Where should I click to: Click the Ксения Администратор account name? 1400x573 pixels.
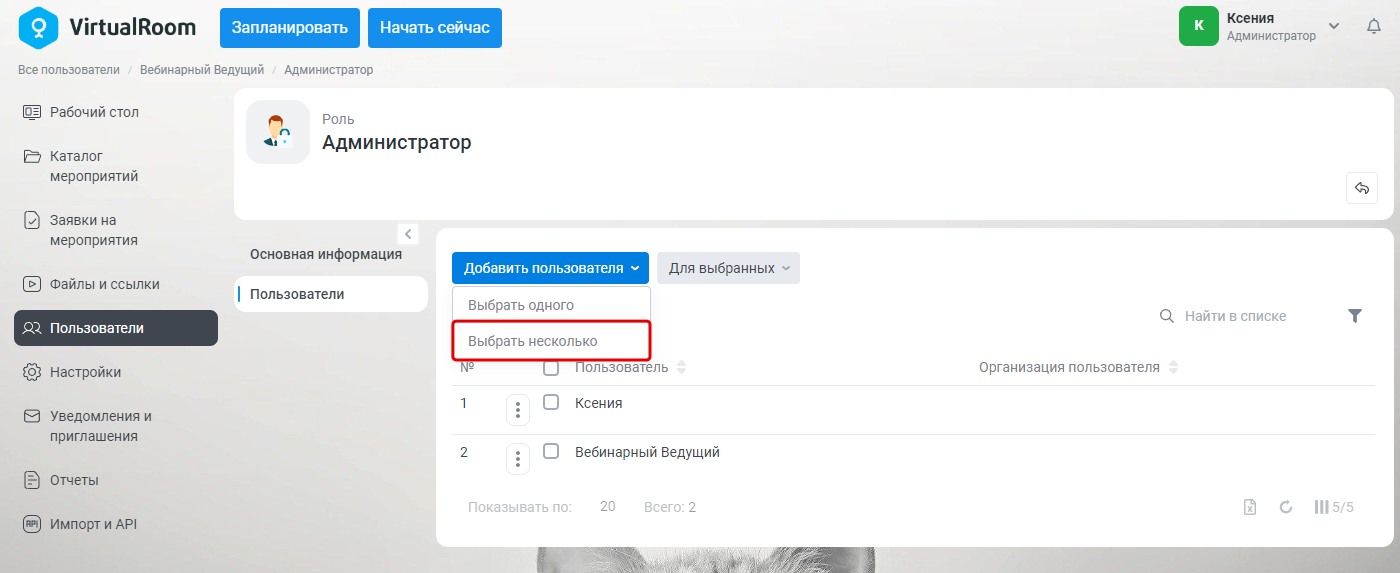point(1271,26)
